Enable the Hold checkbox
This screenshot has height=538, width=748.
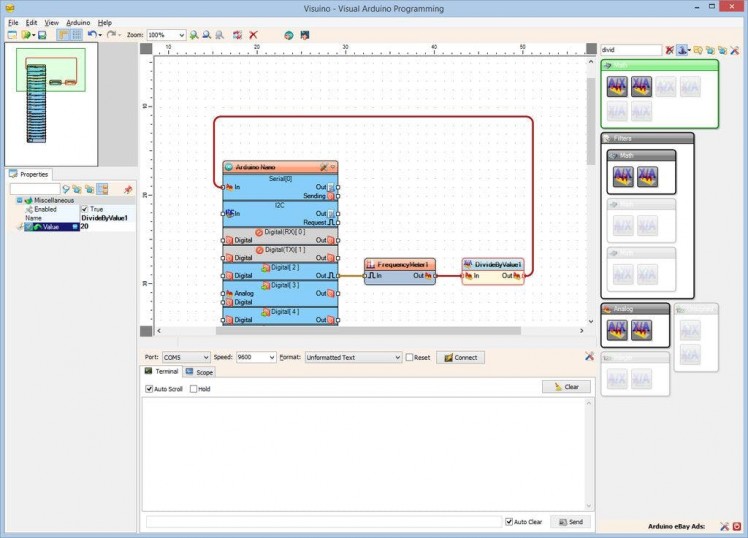[193, 389]
